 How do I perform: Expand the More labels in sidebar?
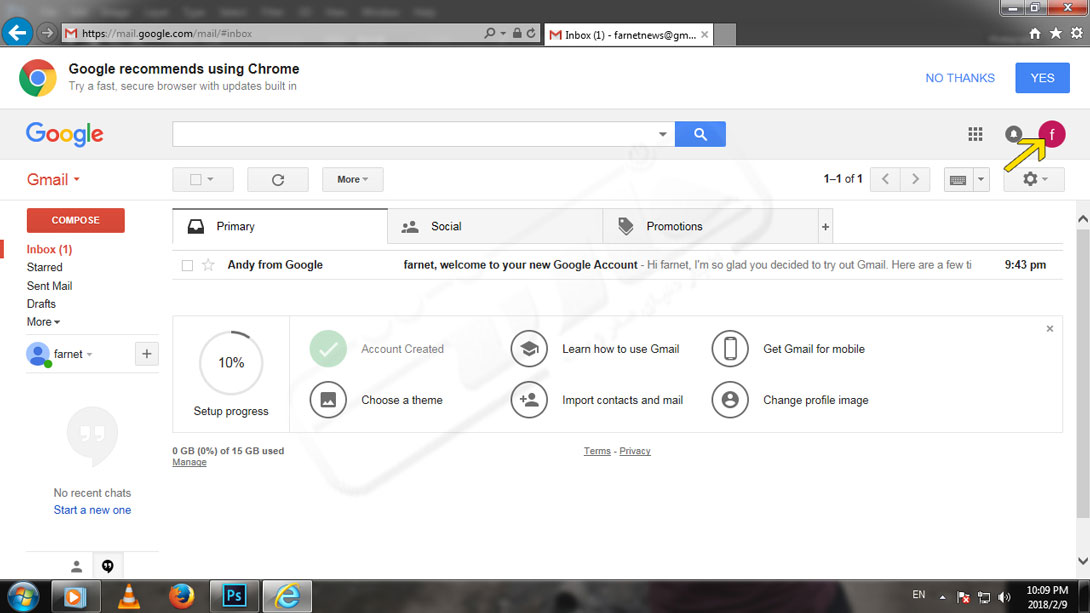coord(43,322)
